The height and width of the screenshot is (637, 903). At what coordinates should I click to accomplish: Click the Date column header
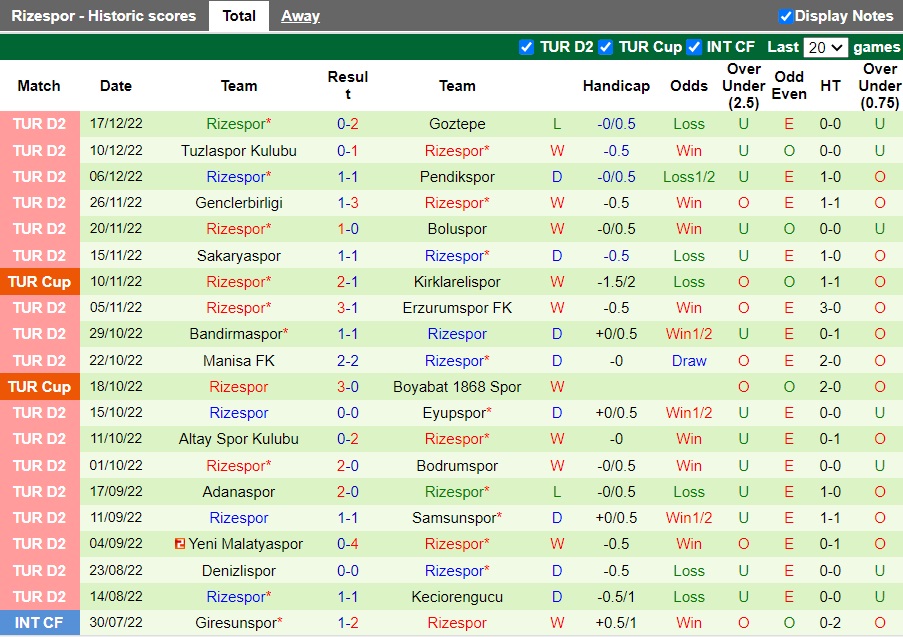116,86
